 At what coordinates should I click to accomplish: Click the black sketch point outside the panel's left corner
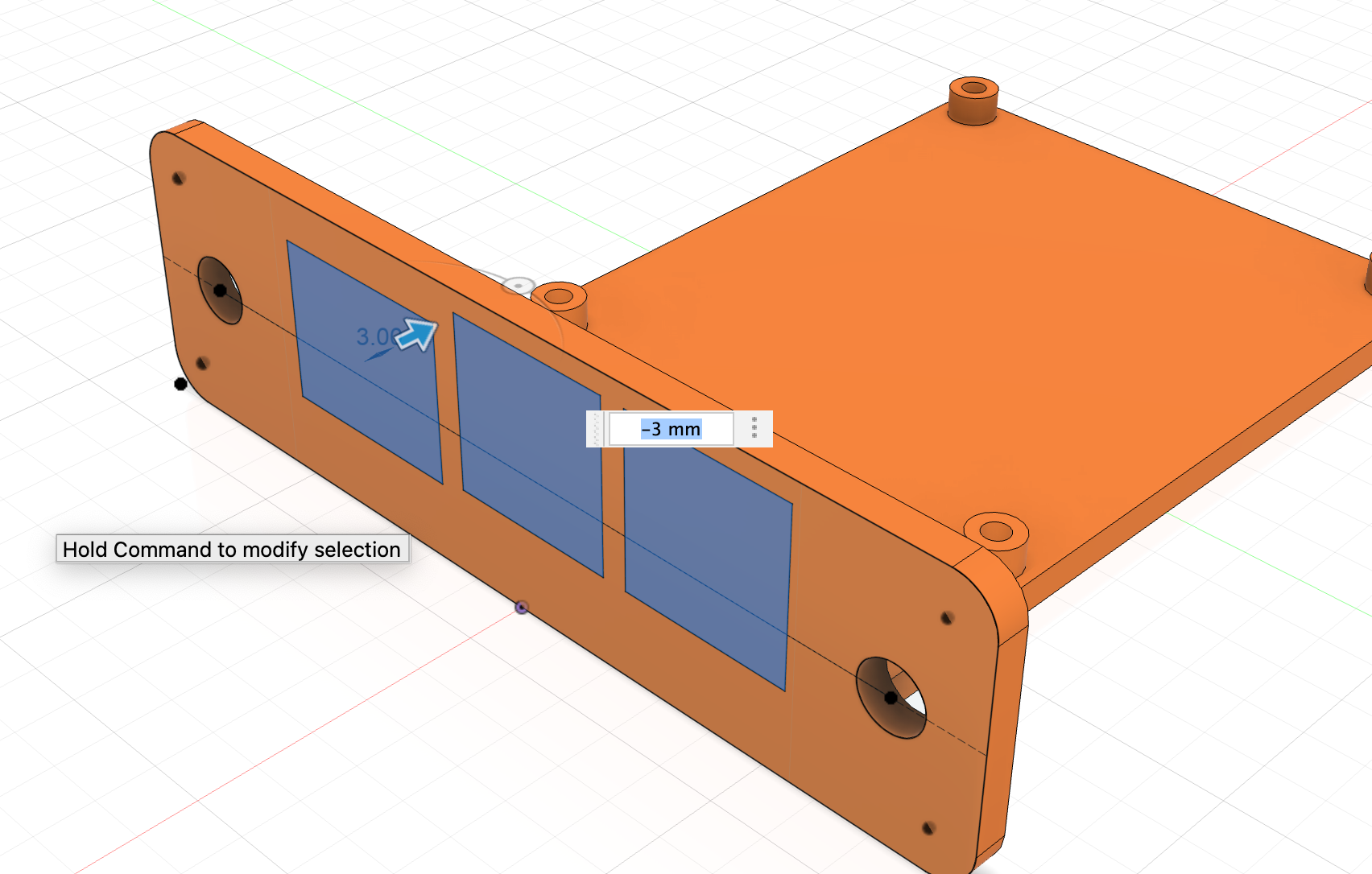180,384
